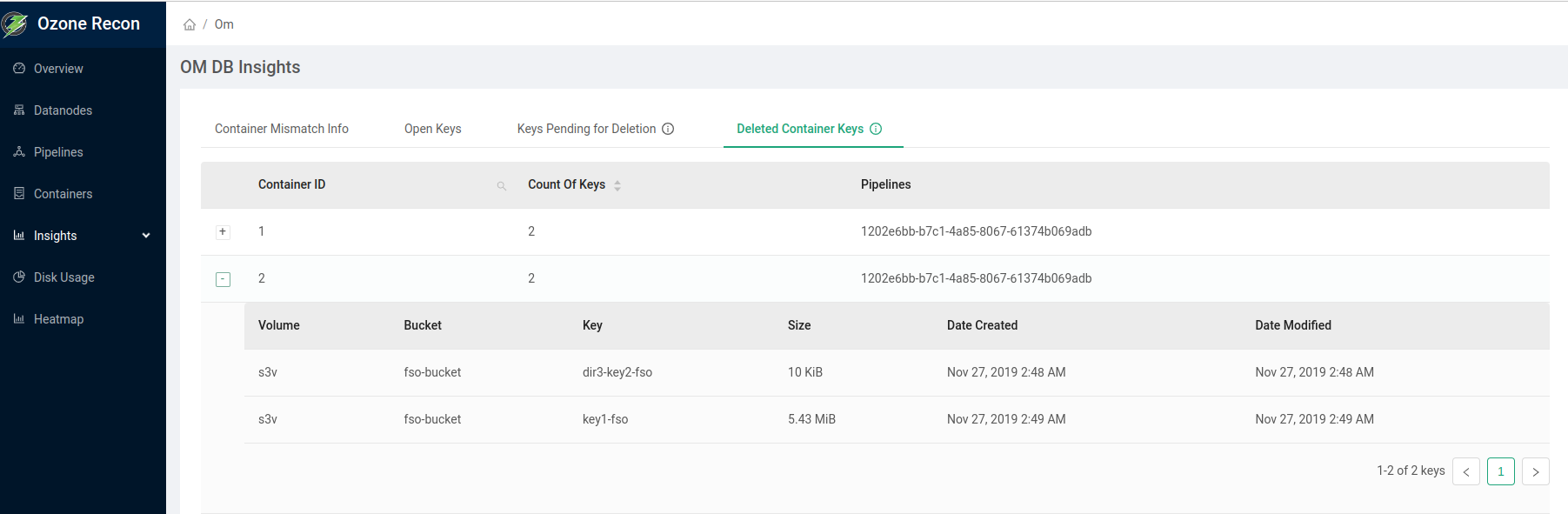1568x514 pixels.
Task: Select page 1 in pagination
Action: pos(1500,471)
